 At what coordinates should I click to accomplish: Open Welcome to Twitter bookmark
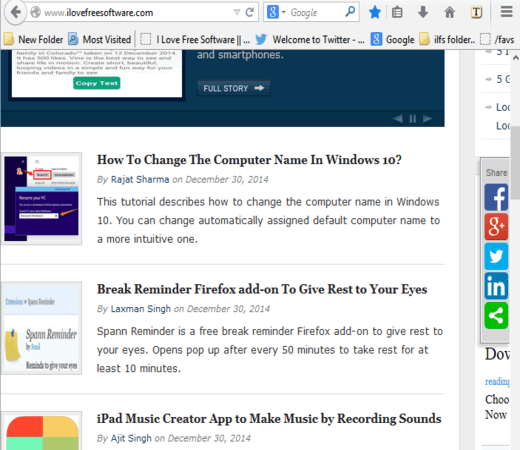point(310,40)
